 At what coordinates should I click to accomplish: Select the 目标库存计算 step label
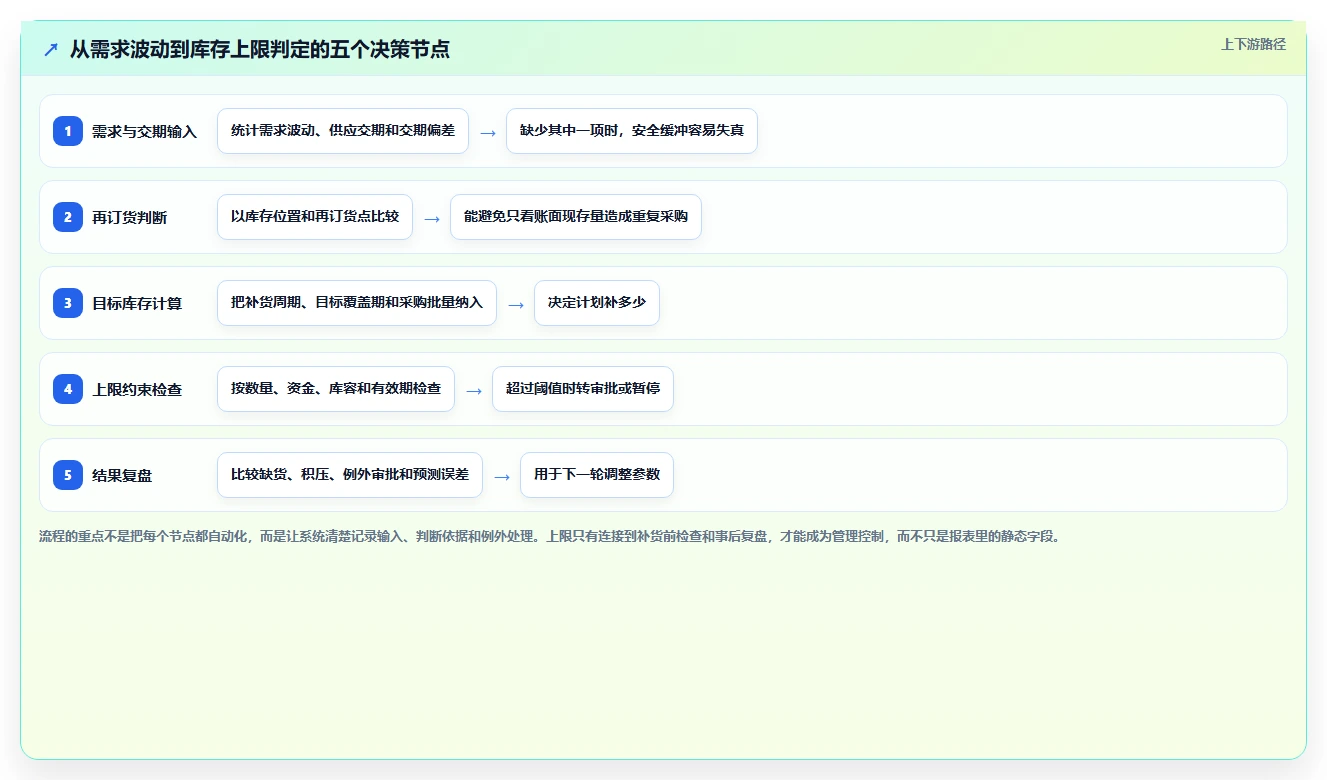point(137,304)
